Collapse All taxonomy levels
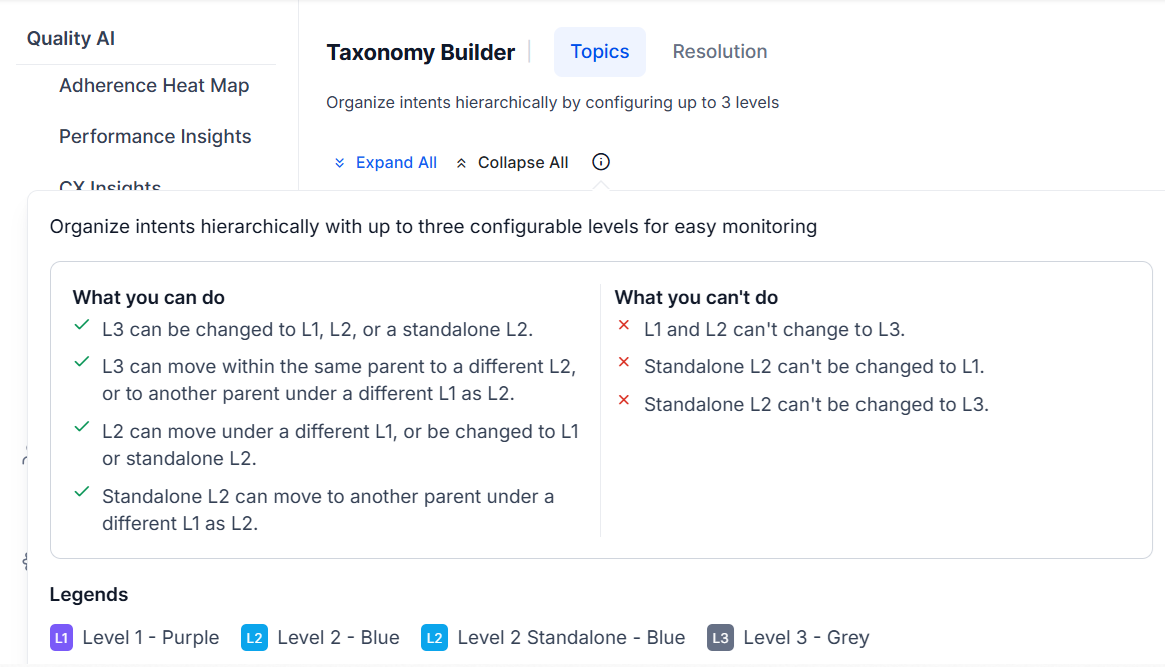 (x=512, y=163)
